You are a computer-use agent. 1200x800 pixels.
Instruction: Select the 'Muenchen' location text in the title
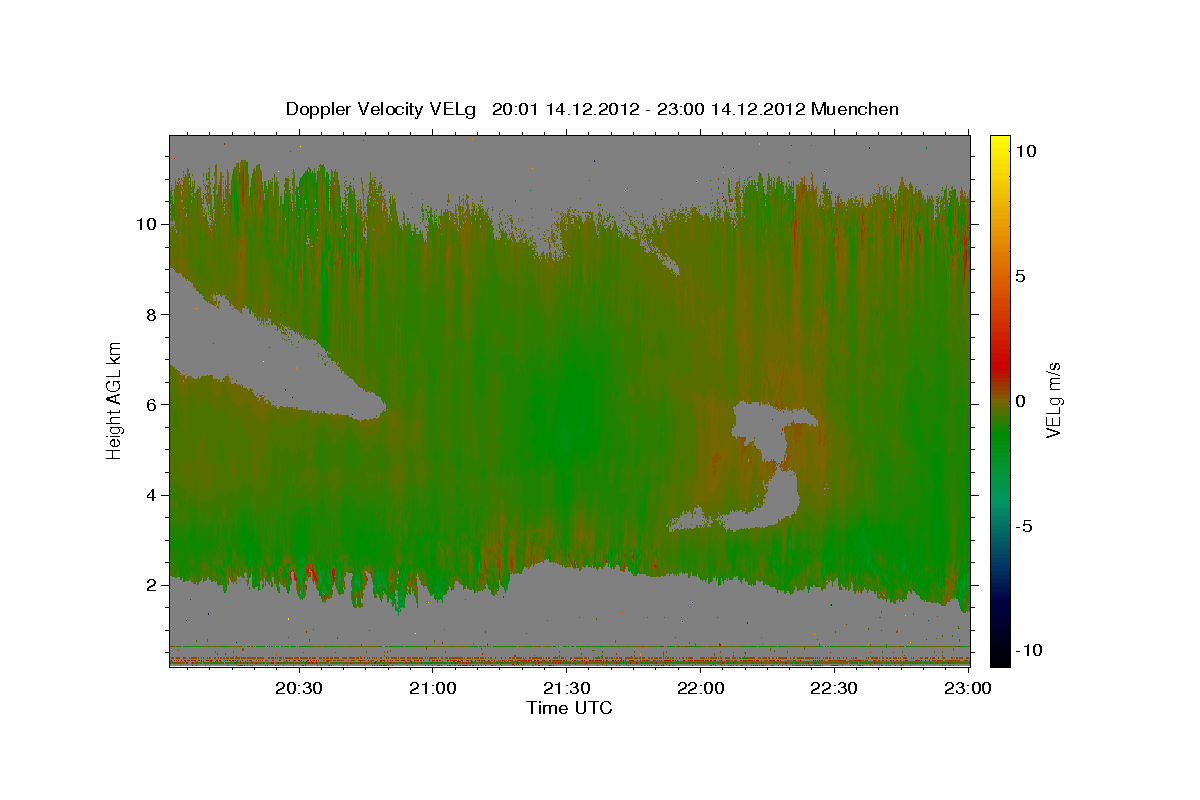pos(857,109)
